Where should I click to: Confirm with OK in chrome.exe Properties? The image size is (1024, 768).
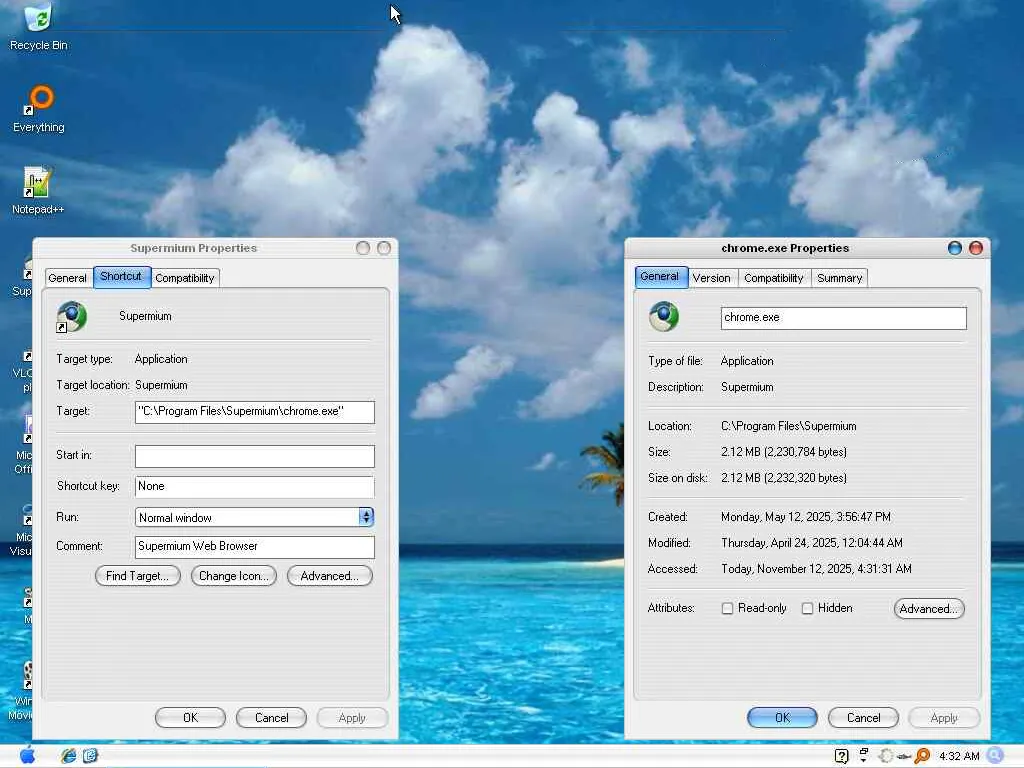coord(782,718)
